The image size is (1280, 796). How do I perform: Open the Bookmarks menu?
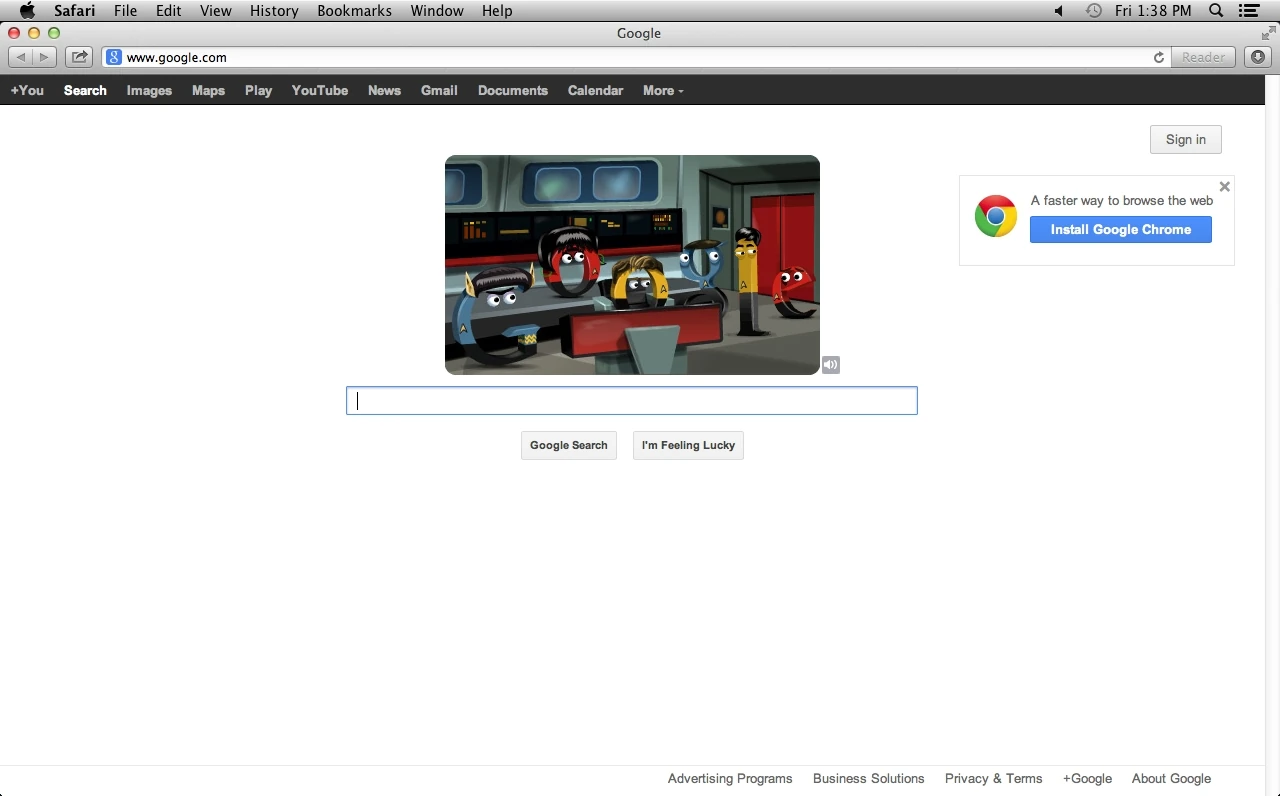pyautogui.click(x=354, y=11)
